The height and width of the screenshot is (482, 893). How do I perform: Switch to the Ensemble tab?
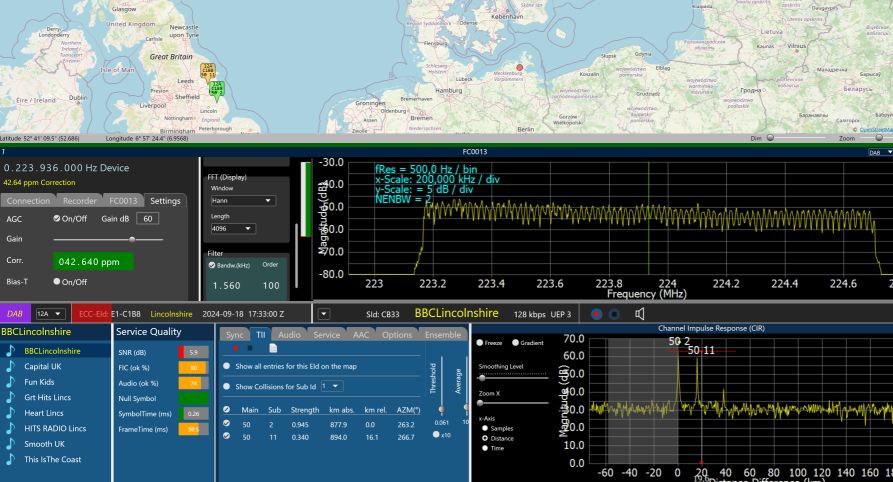click(443, 335)
